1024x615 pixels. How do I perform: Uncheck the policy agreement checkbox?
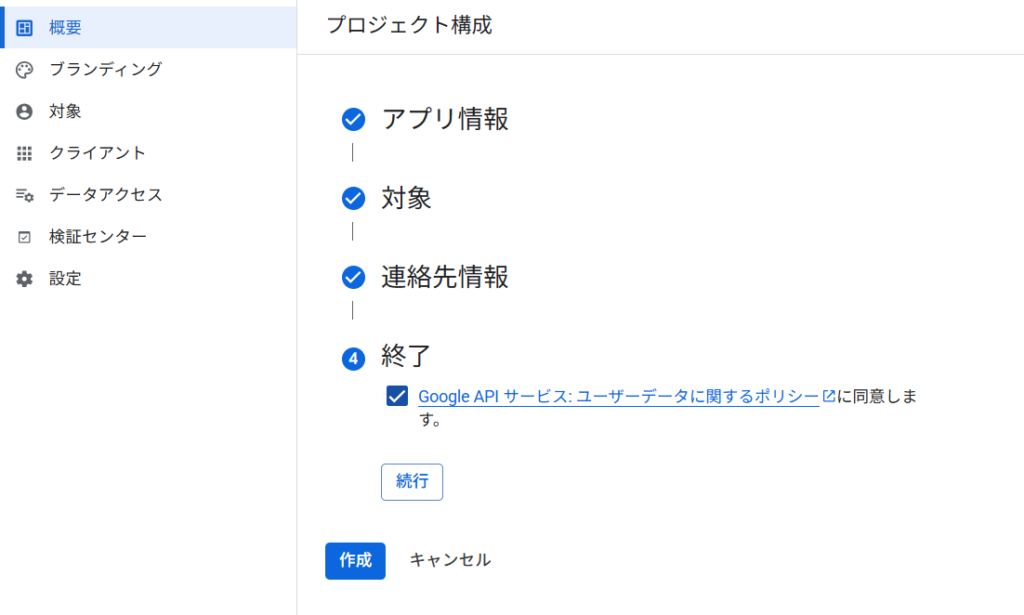(396, 396)
